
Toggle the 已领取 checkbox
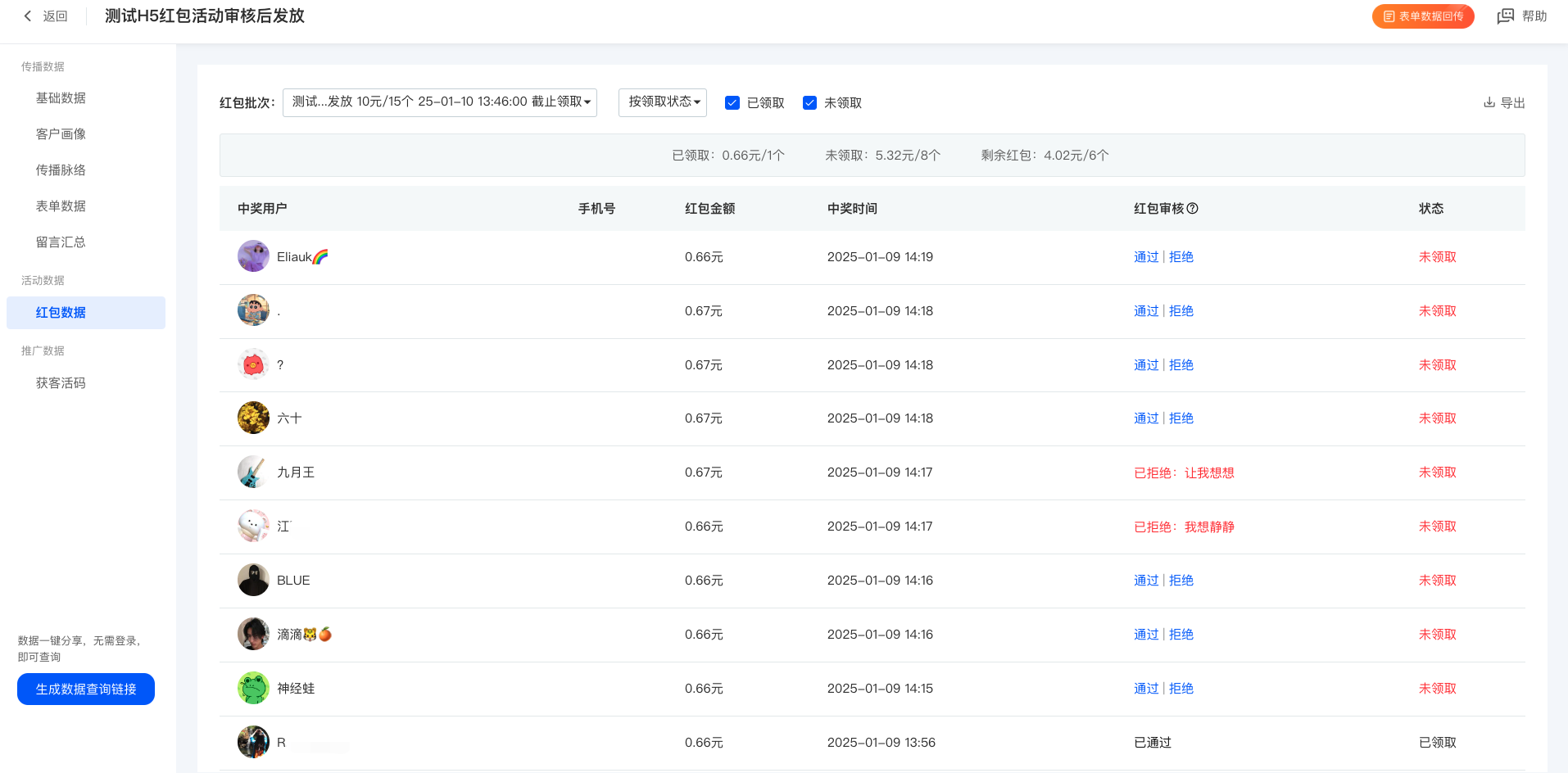click(732, 102)
